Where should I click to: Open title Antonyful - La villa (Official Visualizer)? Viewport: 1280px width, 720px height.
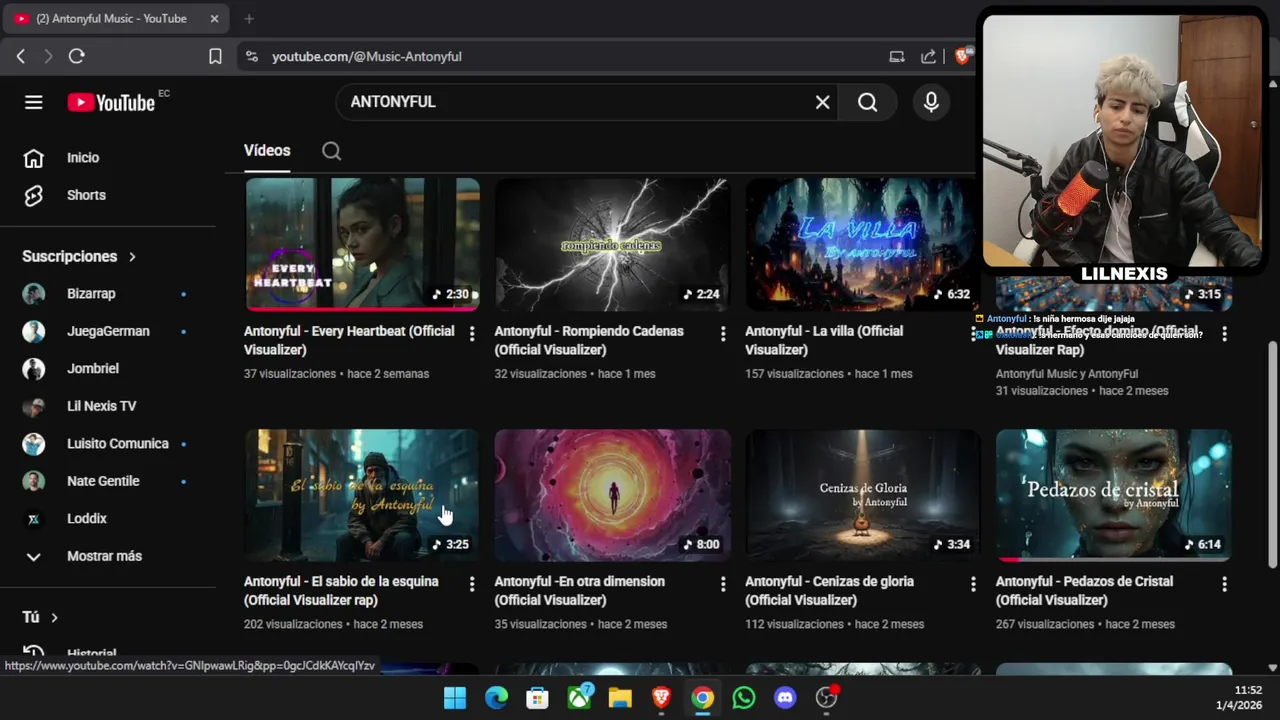[x=824, y=340]
